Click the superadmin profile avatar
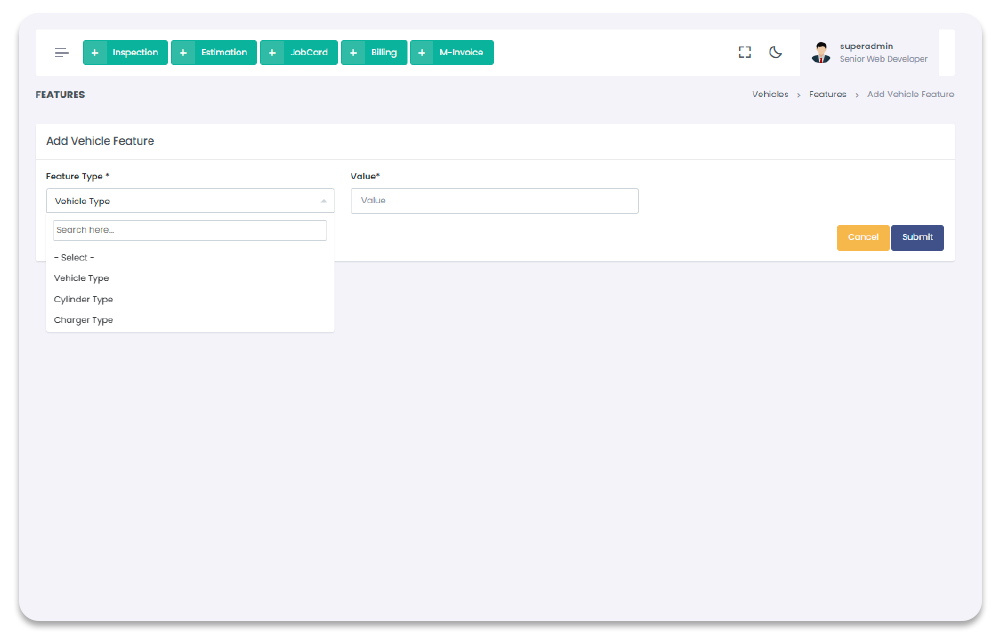The image size is (1000, 633). (821, 53)
